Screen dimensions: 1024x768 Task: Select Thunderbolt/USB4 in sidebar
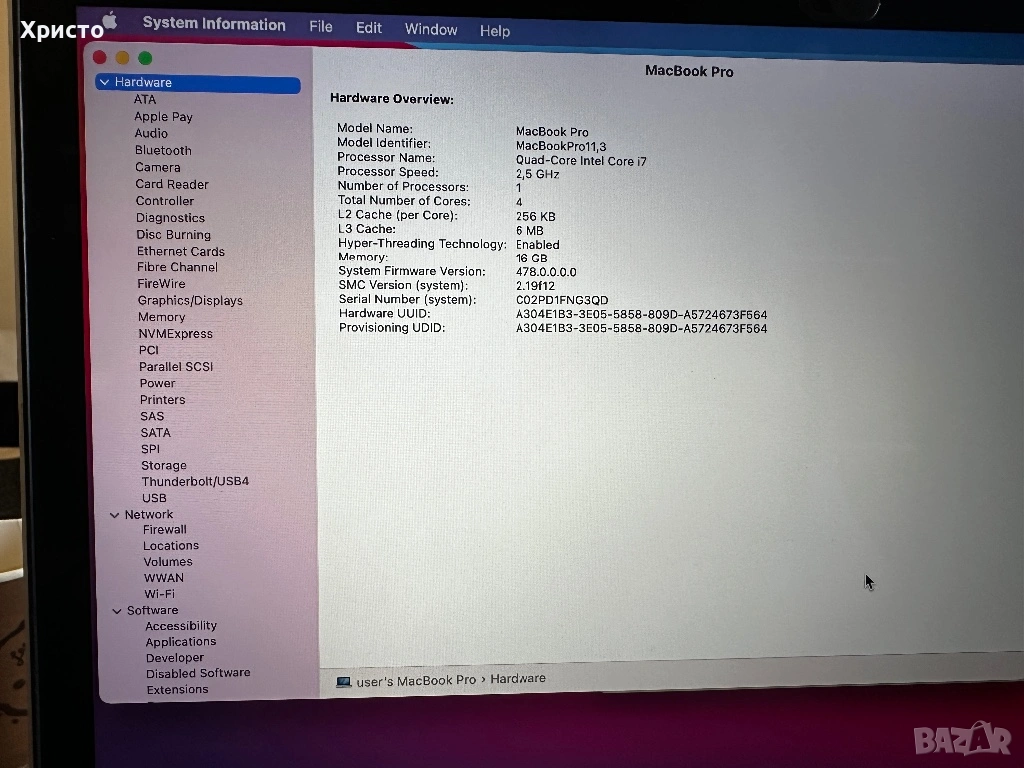click(195, 481)
